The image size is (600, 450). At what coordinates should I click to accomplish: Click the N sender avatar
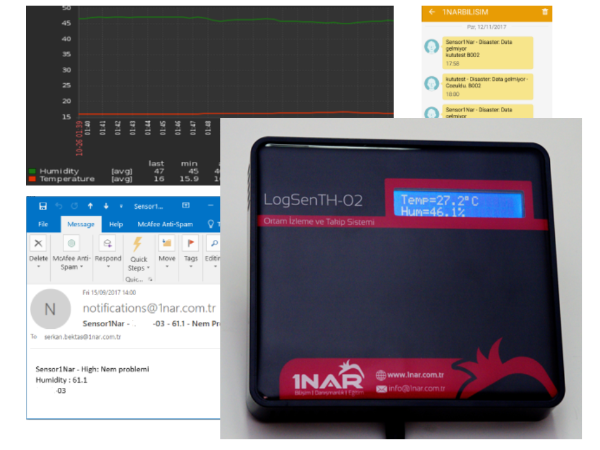coord(51,309)
